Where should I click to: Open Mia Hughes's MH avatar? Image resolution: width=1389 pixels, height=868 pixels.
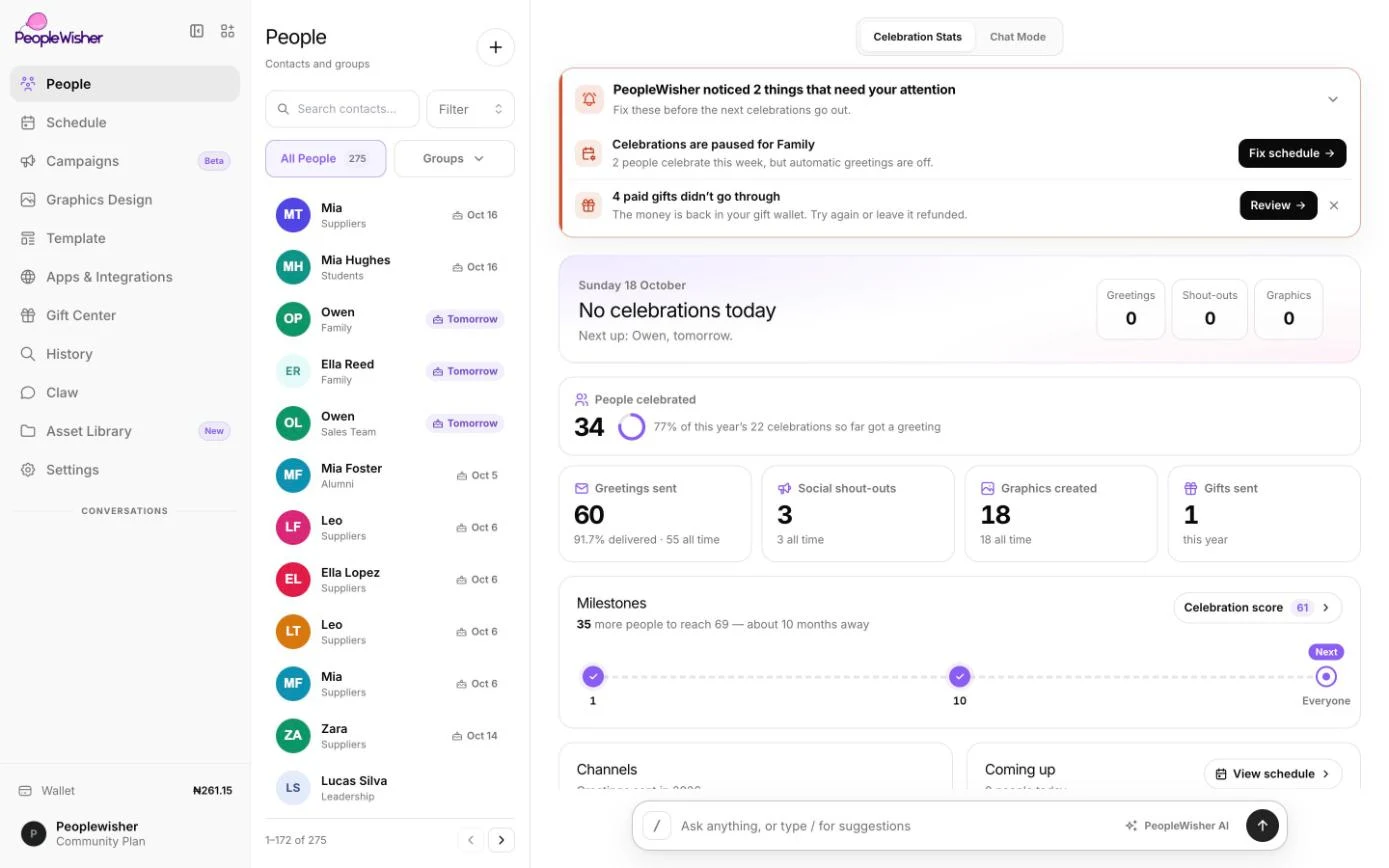click(293, 267)
